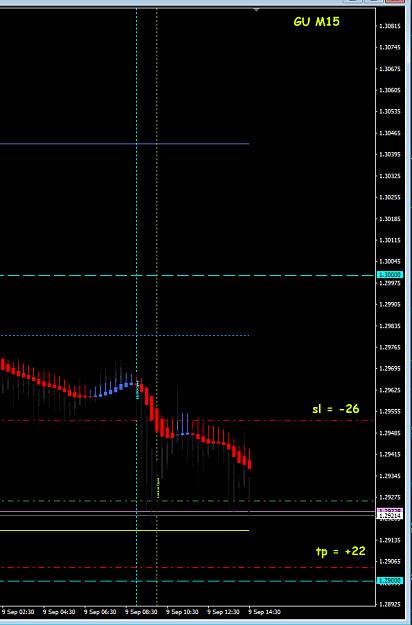Click price axis value 1.29485
This screenshot has width=412, height=625.
click(x=390, y=433)
